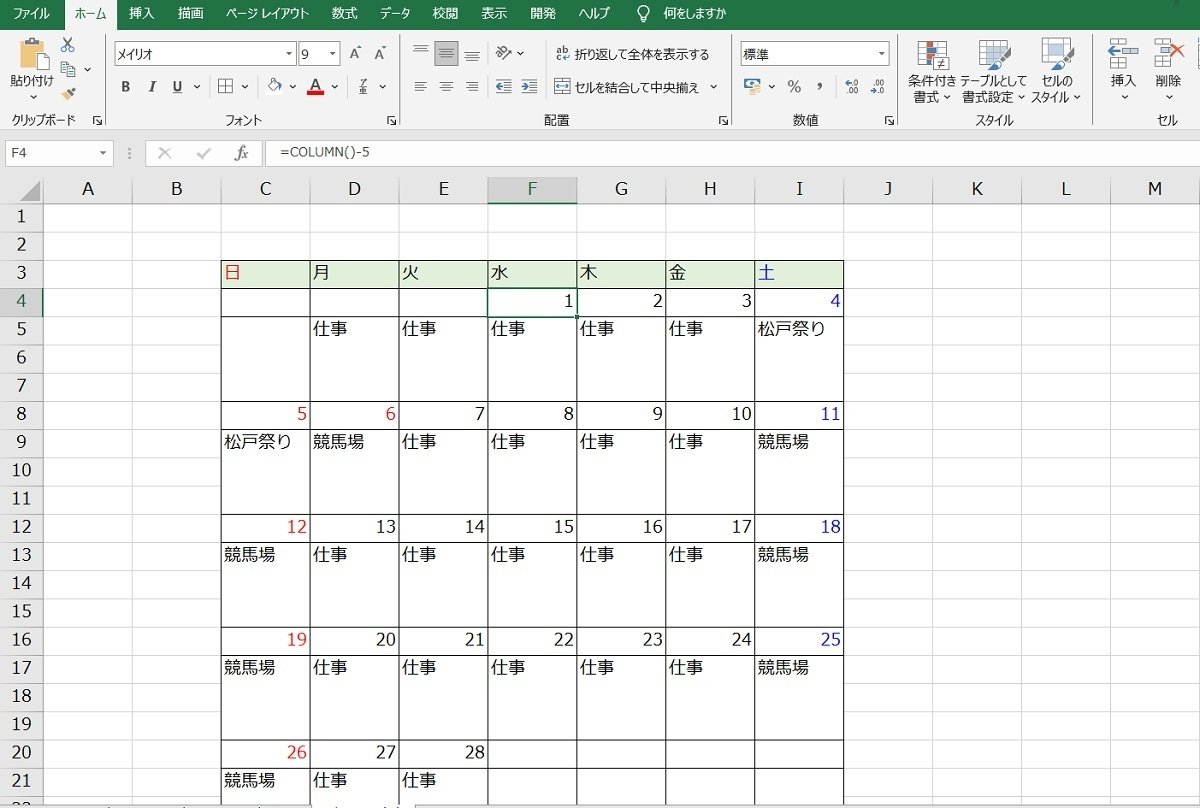
Task: Toggle bold formatting with the B icon
Action: pos(125,87)
